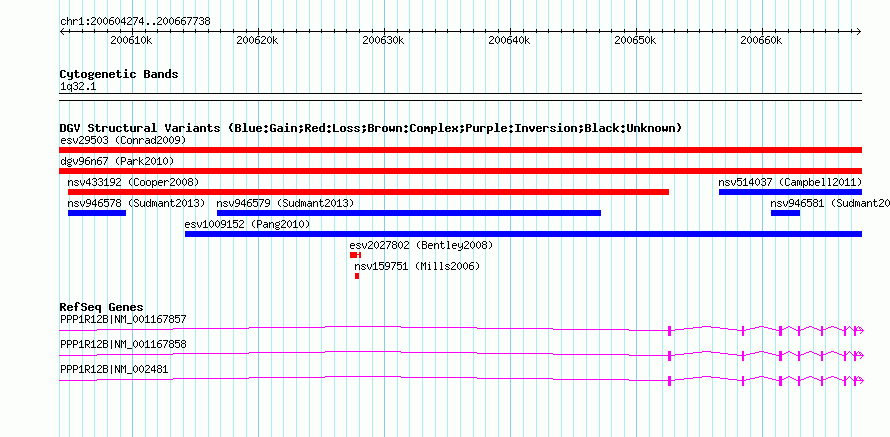Select the blue esv1009152 gain bar

point(523,234)
